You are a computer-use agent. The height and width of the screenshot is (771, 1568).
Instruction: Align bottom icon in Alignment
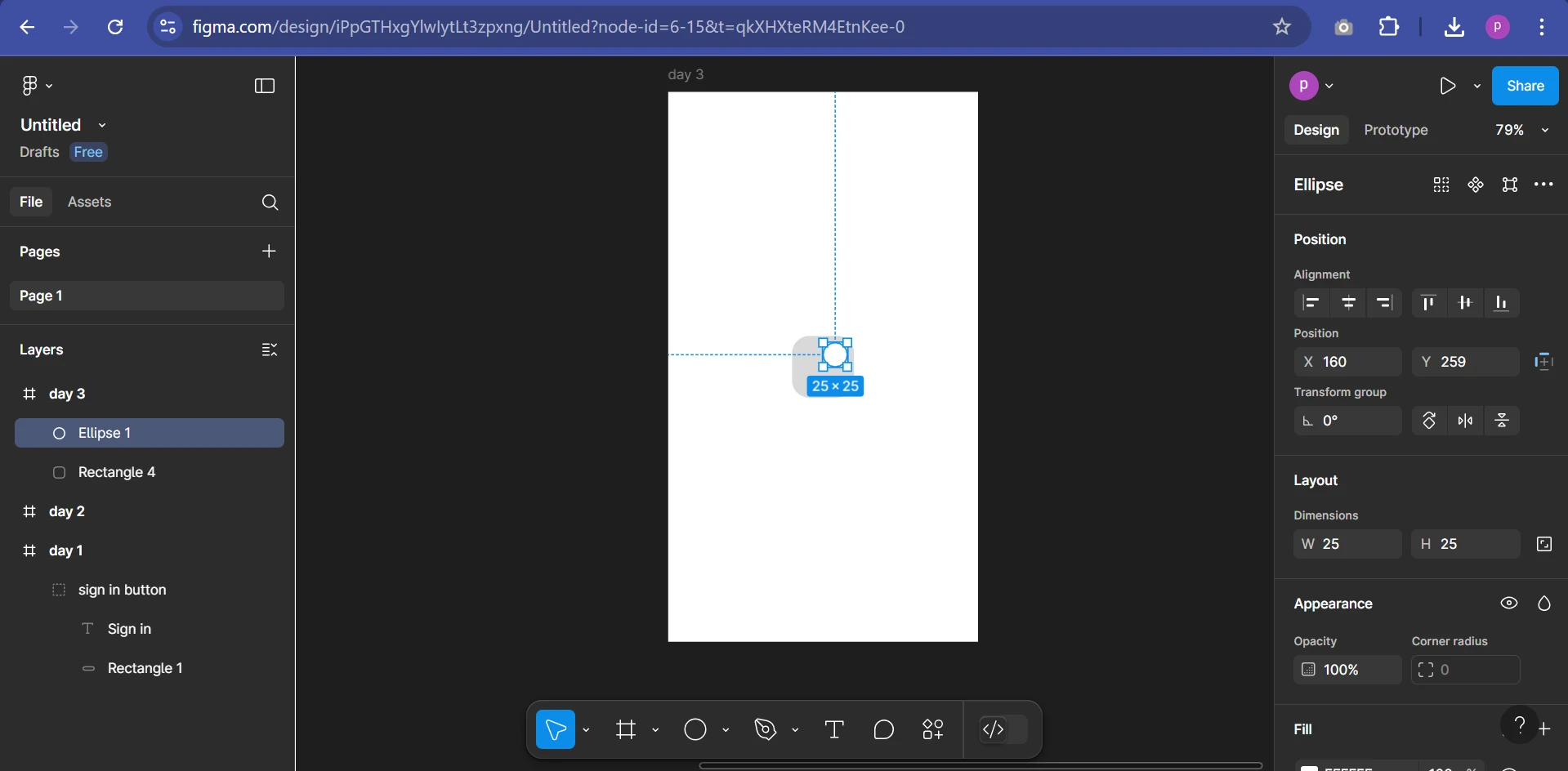(x=1501, y=303)
